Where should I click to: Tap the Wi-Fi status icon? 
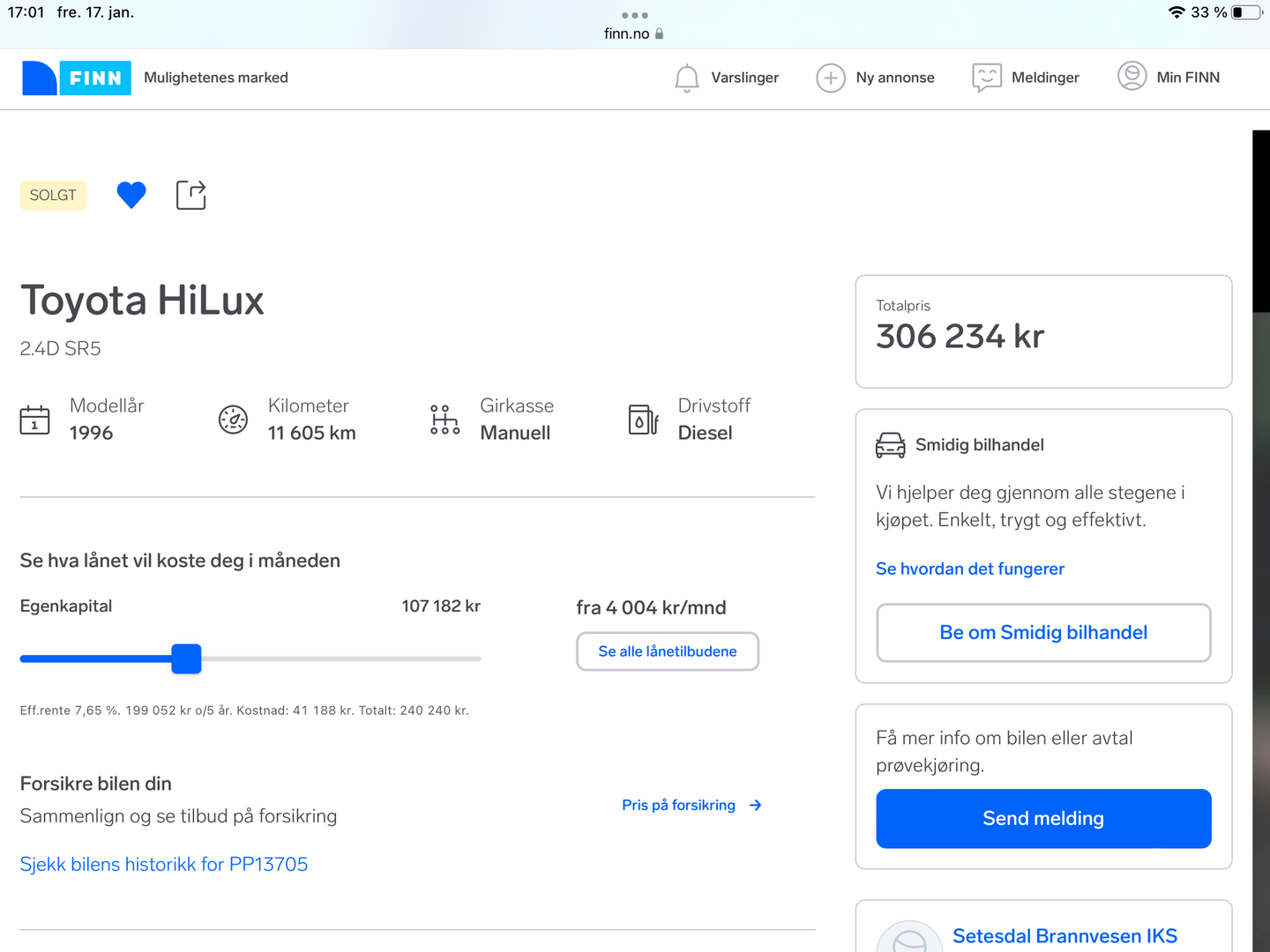point(1177,12)
